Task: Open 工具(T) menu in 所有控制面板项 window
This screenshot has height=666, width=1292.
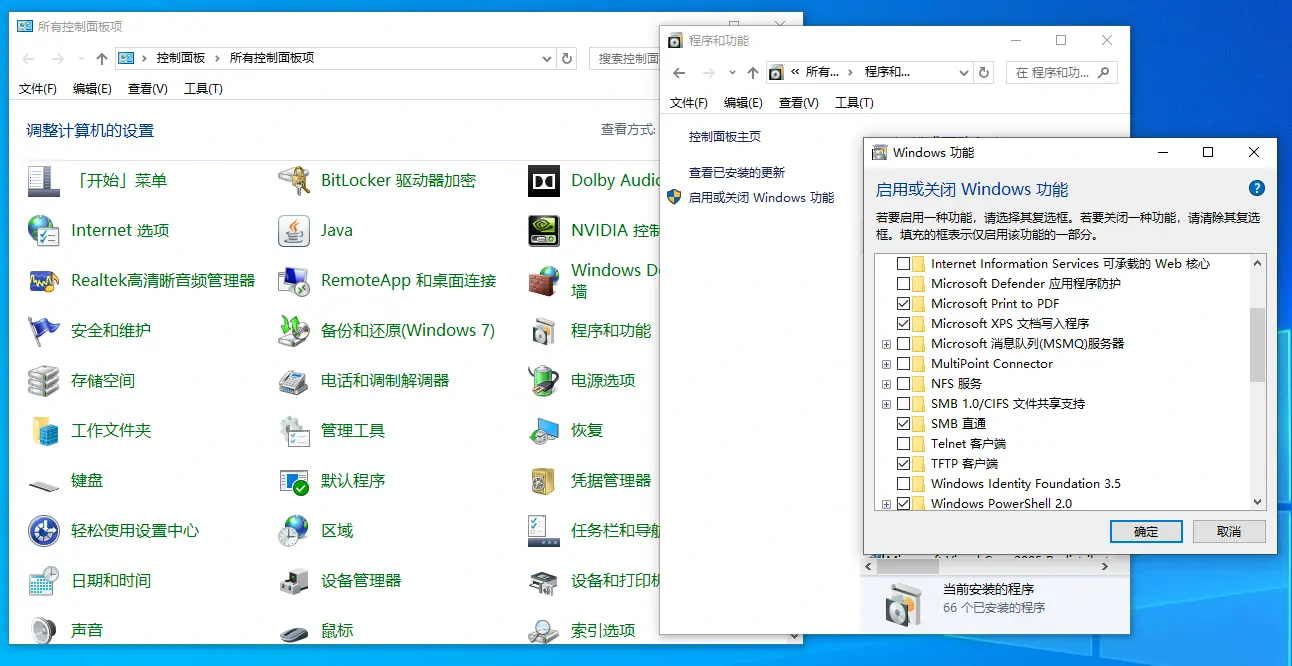Action: (x=203, y=89)
